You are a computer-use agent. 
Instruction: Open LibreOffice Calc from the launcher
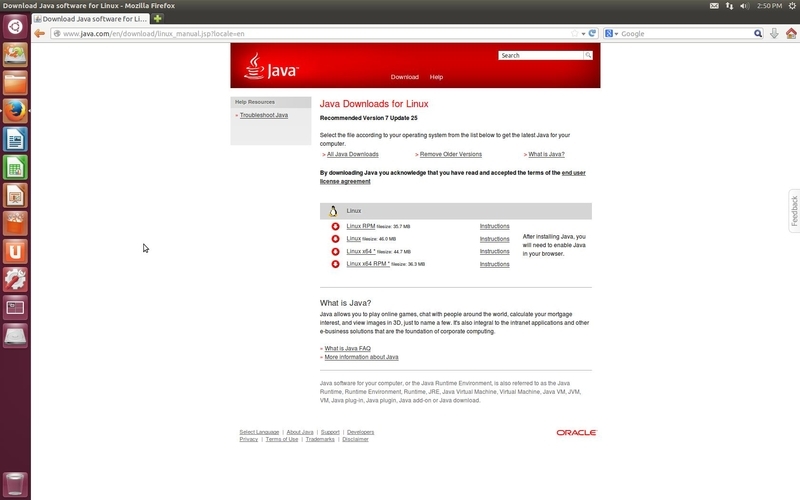click(15, 167)
